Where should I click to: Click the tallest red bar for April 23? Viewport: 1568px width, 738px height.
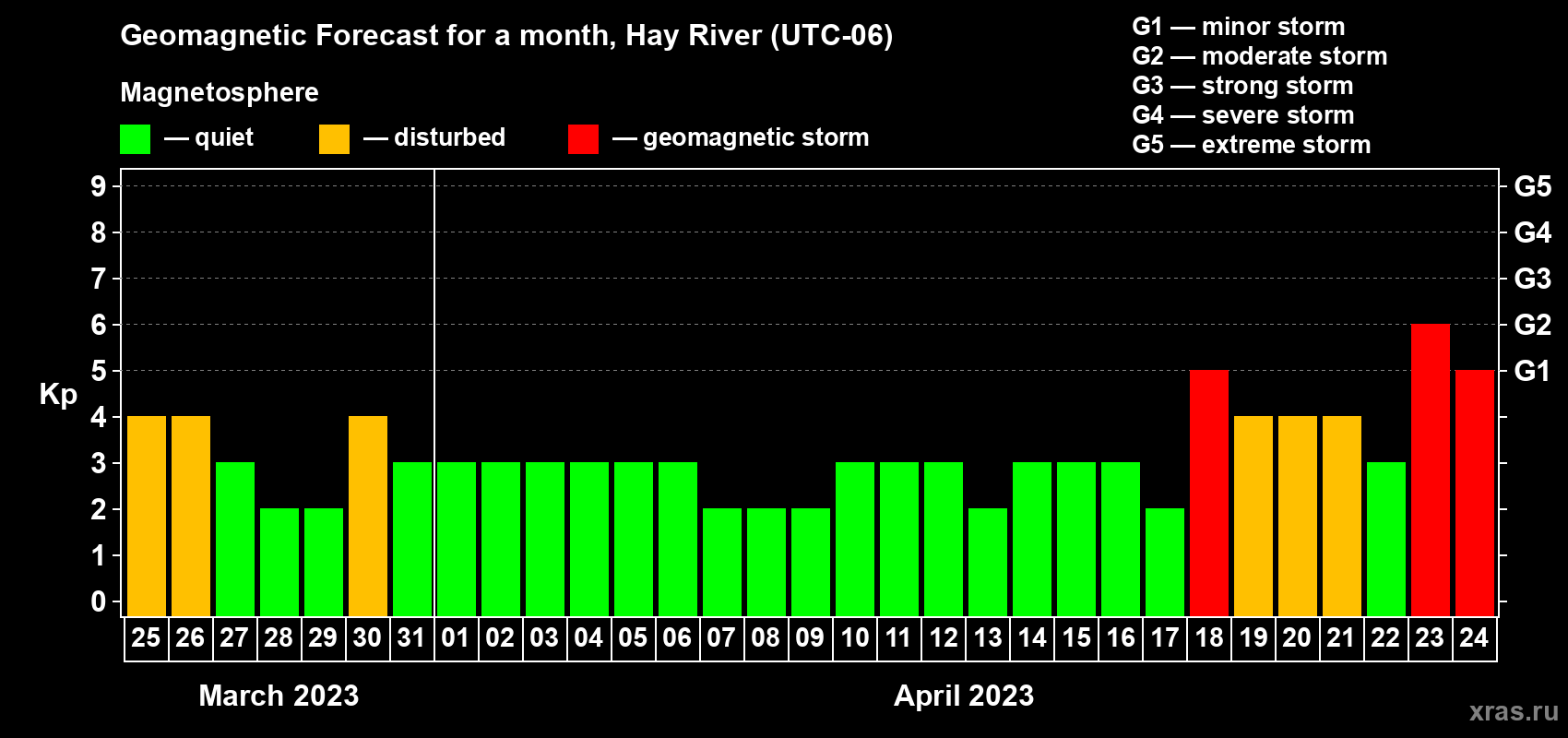(x=1431, y=470)
